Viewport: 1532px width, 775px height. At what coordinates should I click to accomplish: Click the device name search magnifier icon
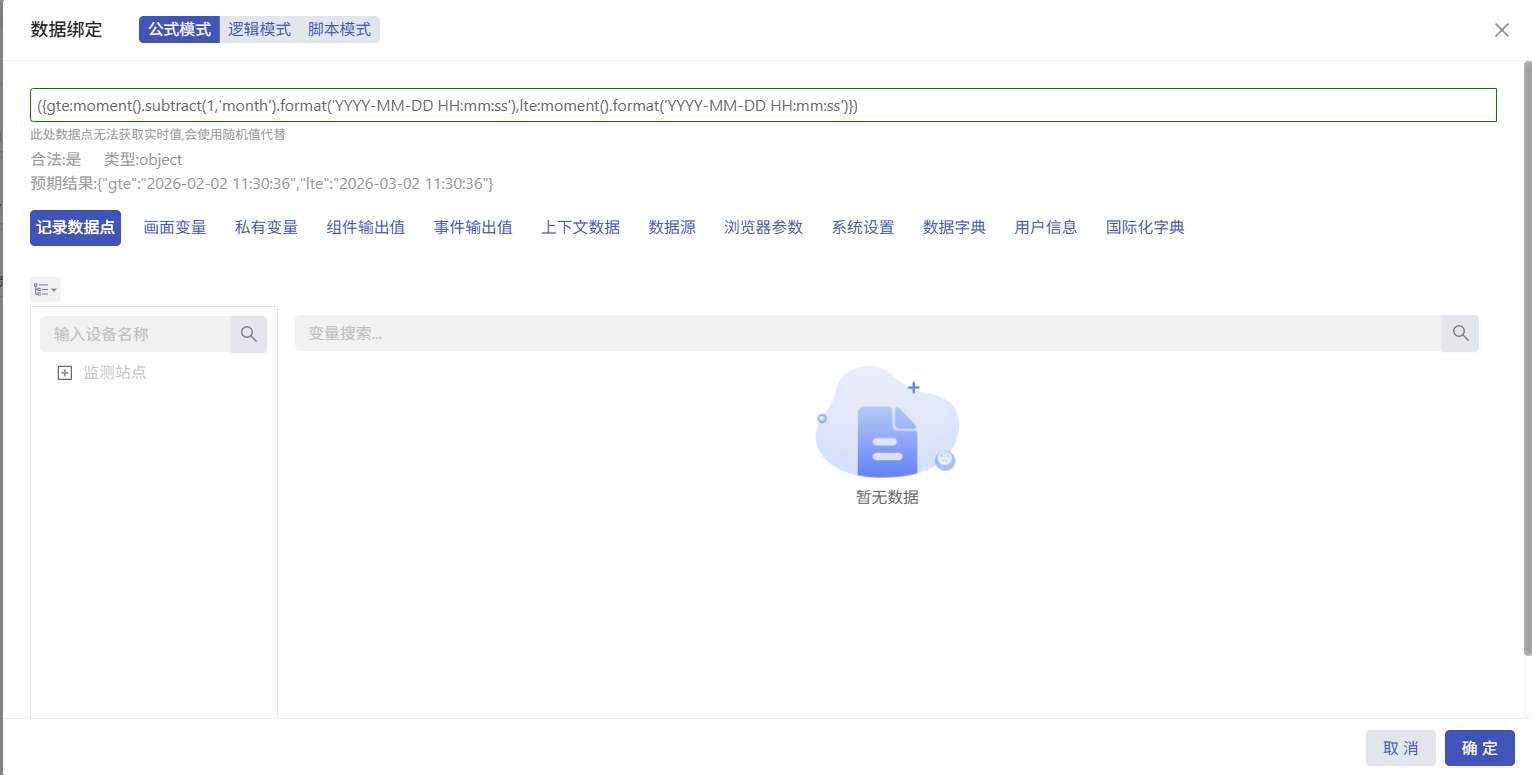pos(249,334)
